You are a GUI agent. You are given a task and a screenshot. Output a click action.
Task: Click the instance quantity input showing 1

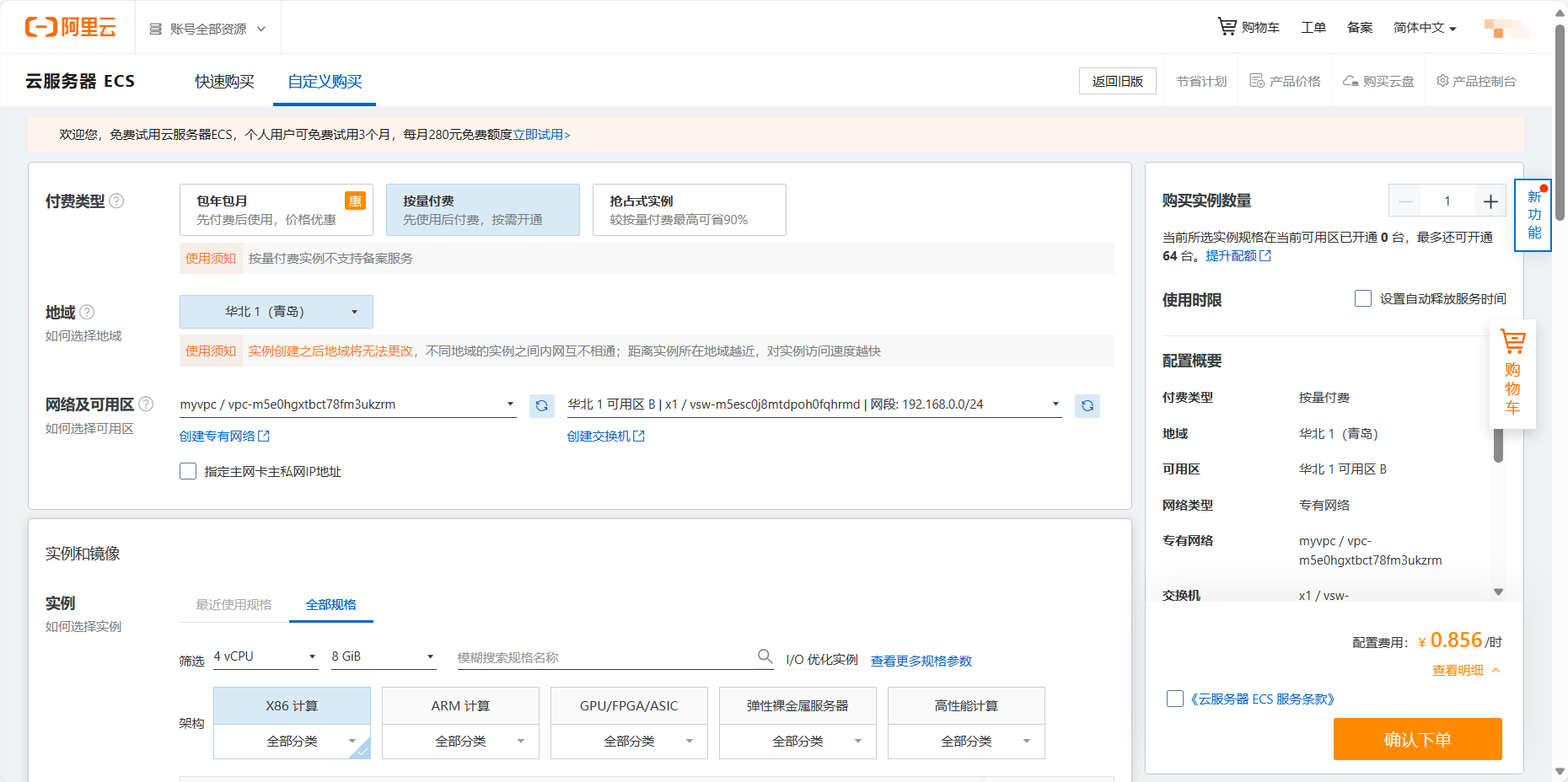[x=1447, y=201]
